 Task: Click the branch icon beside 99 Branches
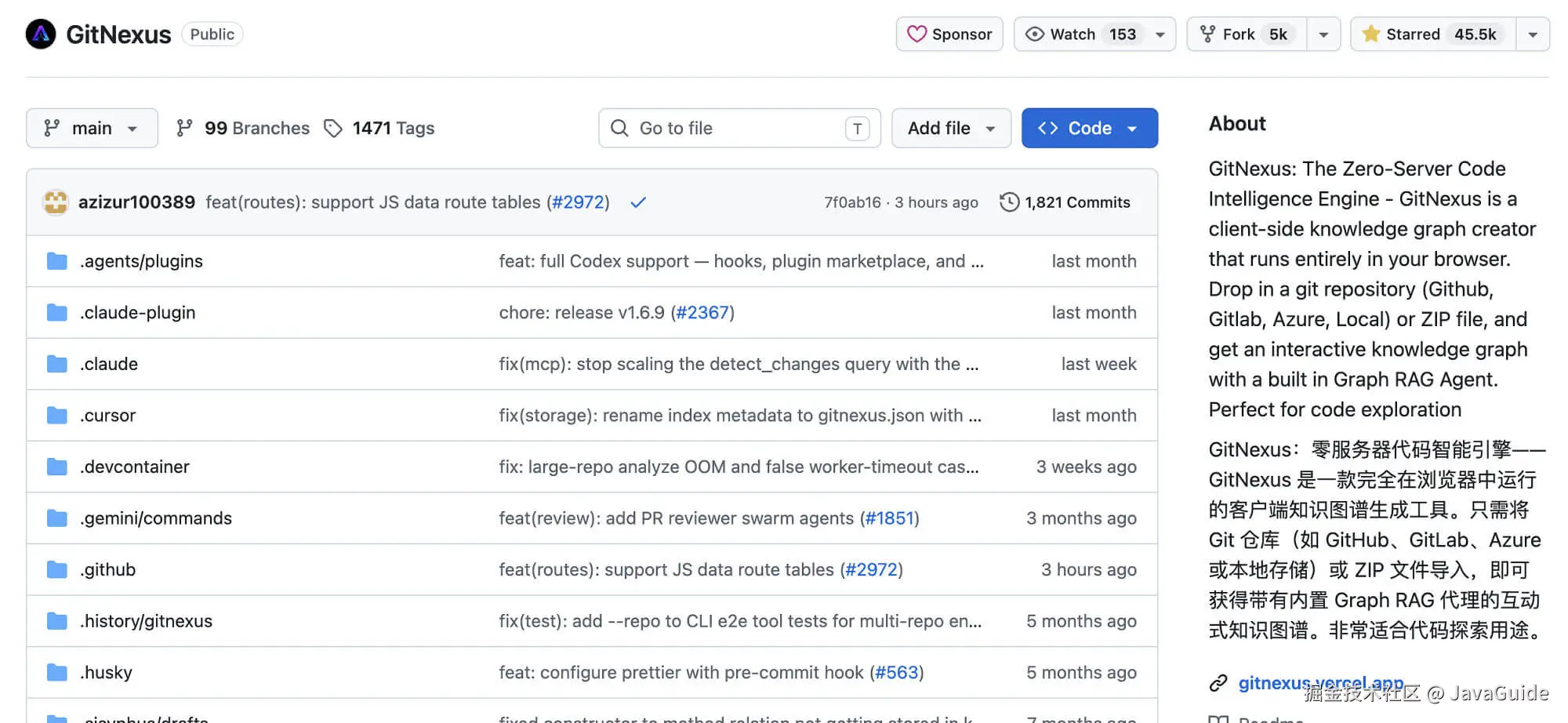coord(184,128)
